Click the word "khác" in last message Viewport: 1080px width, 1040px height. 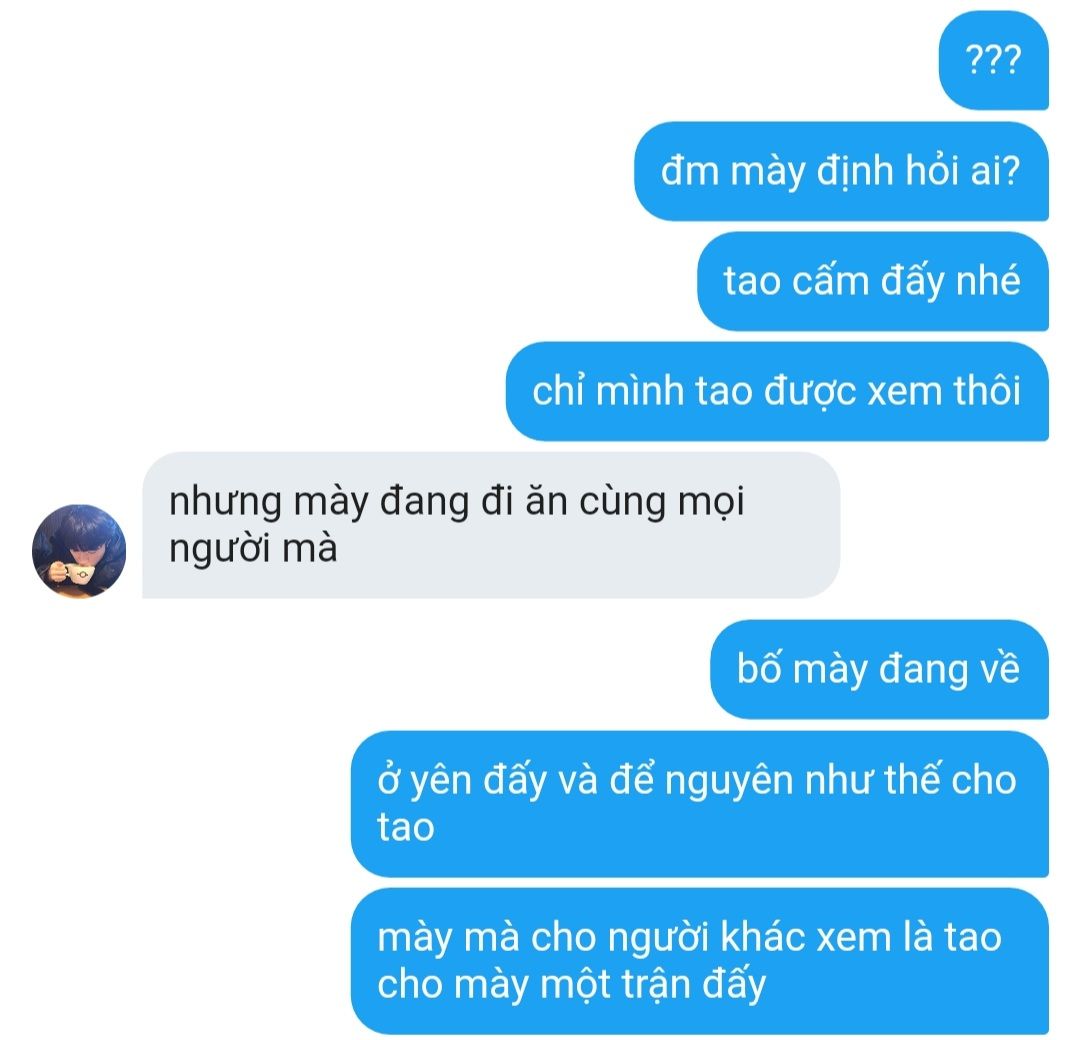762,937
